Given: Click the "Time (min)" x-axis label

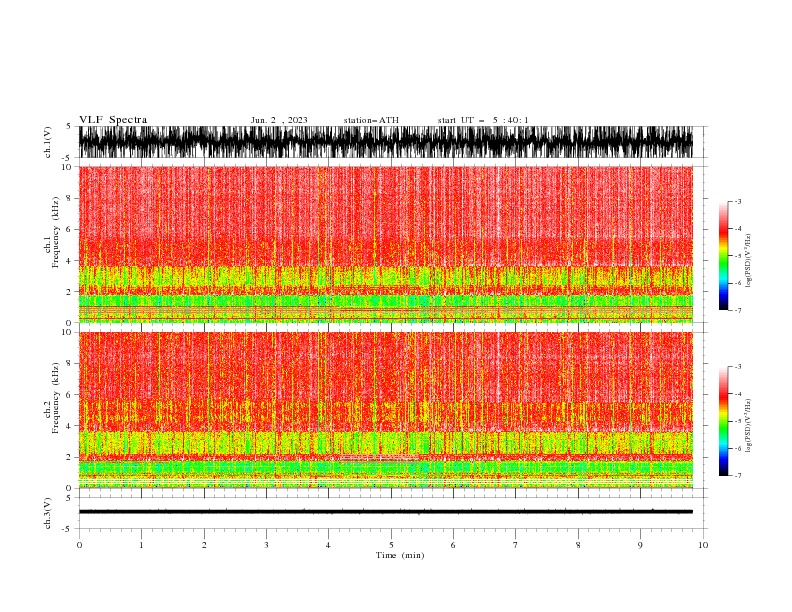Looking at the screenshot, I should click(400, 555).
